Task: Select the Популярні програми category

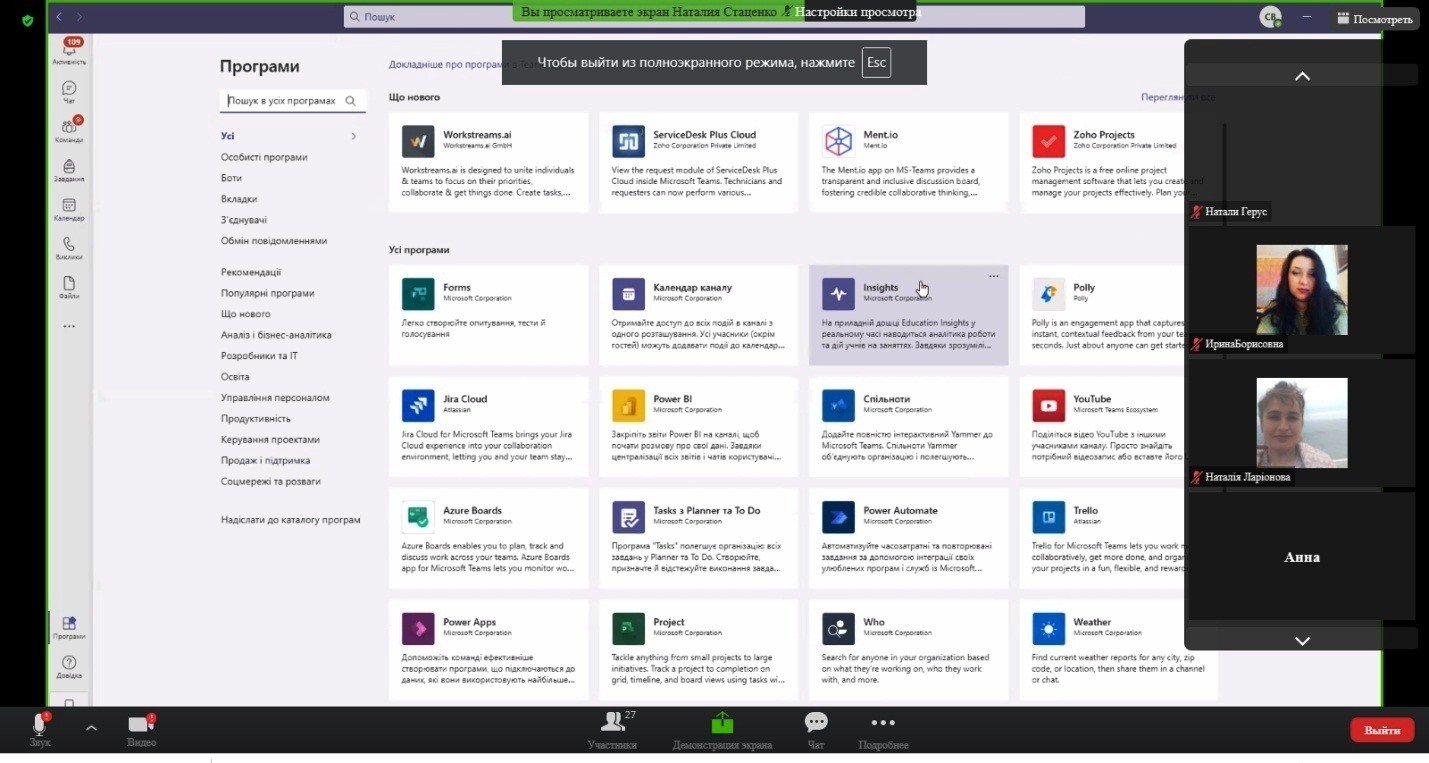Action: pyautogui.click(x=268, y=293)
